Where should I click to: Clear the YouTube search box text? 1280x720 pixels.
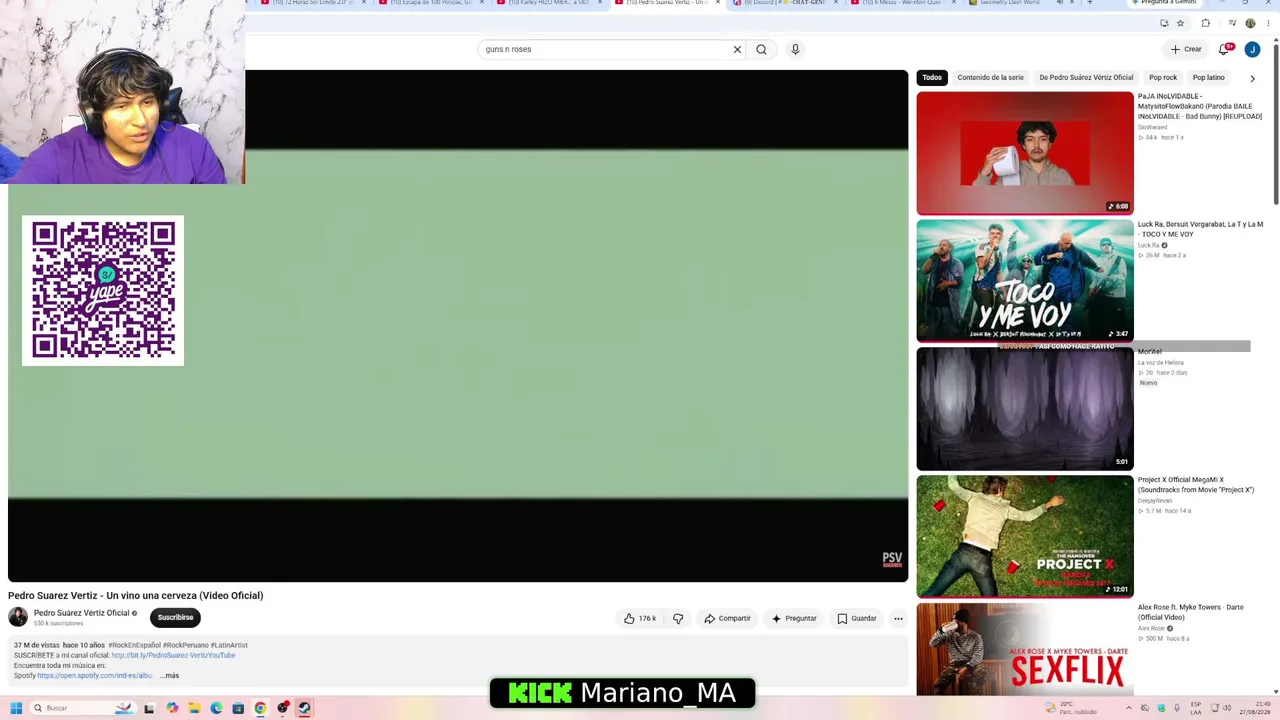point(737,49)
